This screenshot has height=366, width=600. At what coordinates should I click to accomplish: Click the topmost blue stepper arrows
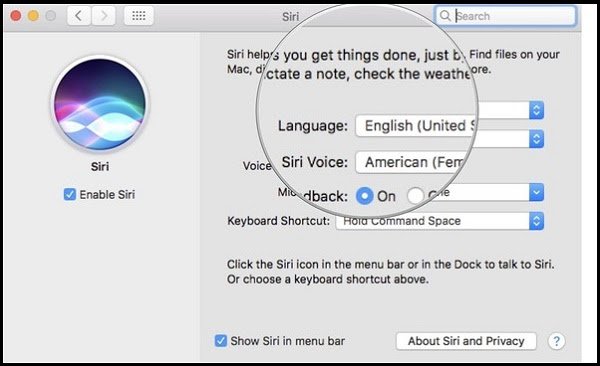pos(536,110)
